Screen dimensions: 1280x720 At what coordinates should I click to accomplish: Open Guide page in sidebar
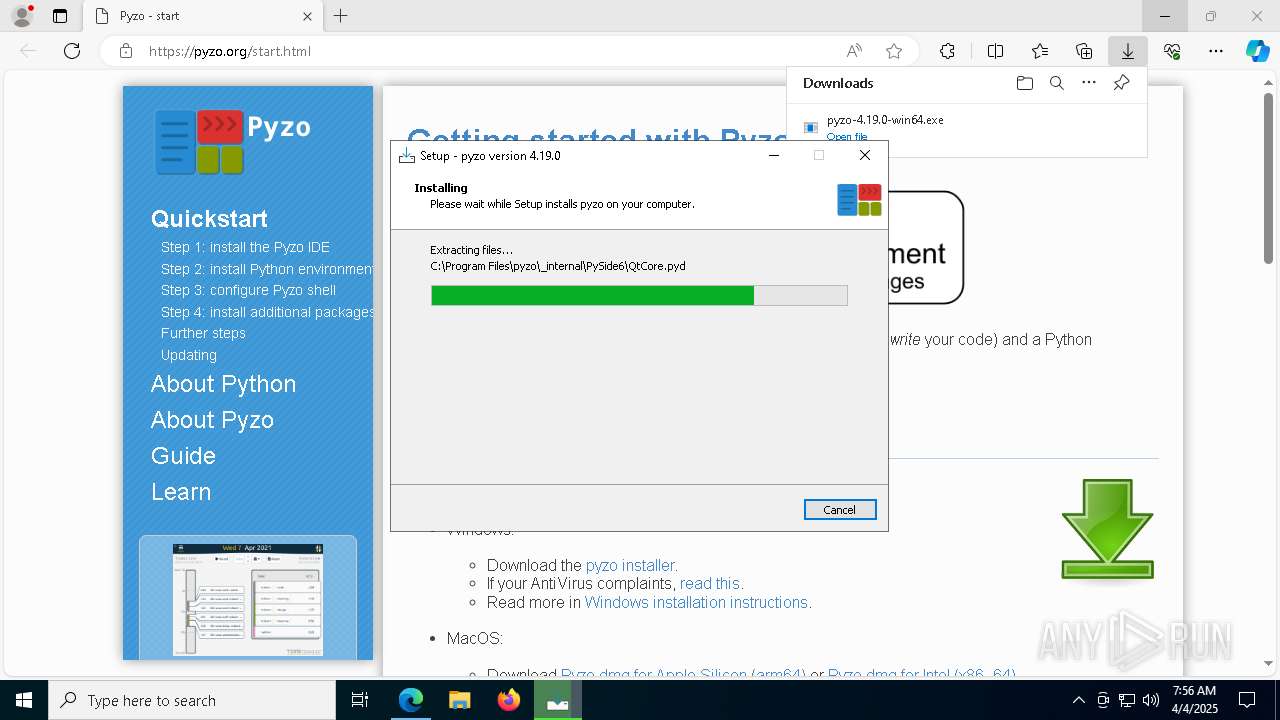point(183,456)
